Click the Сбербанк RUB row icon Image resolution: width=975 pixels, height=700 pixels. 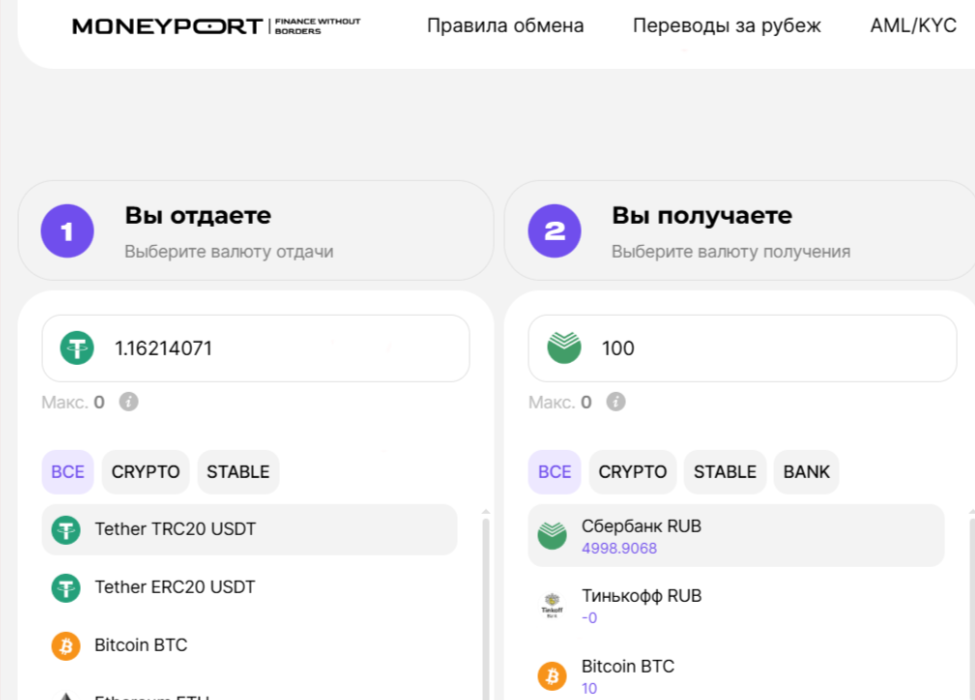pos(552,536)
